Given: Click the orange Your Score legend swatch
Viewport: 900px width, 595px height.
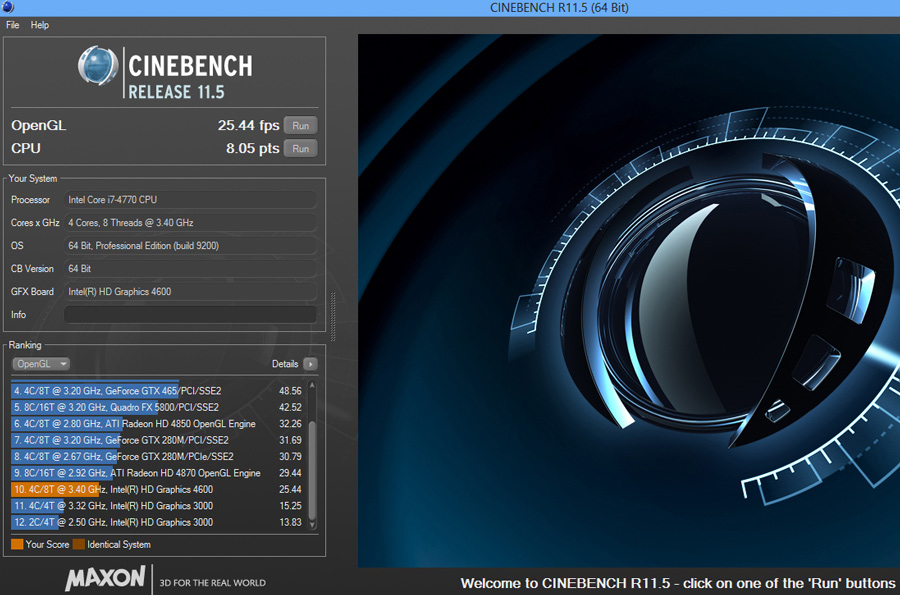Looking at the screenshot, I should [17, 545].
